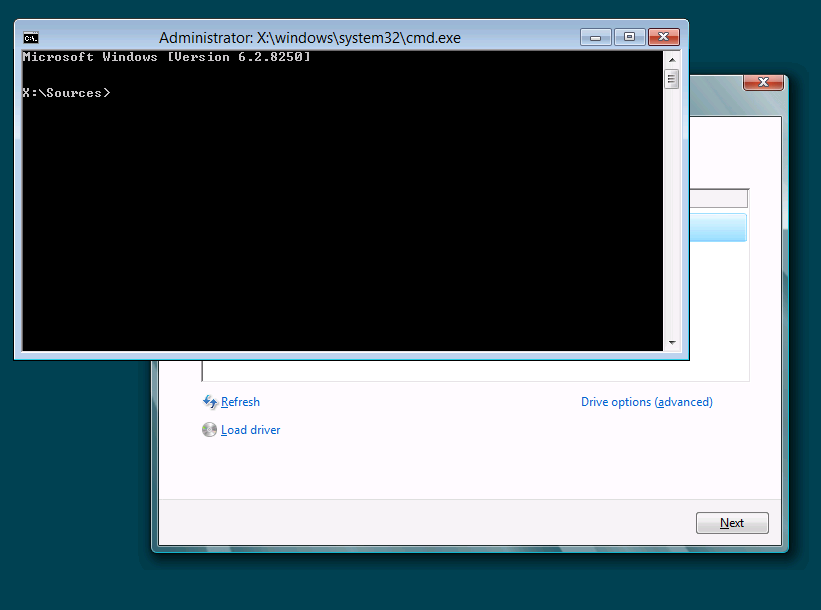Maximize the command prompt window
The image size is (821, 610).
pyautogui.click(x=629, y=37)
